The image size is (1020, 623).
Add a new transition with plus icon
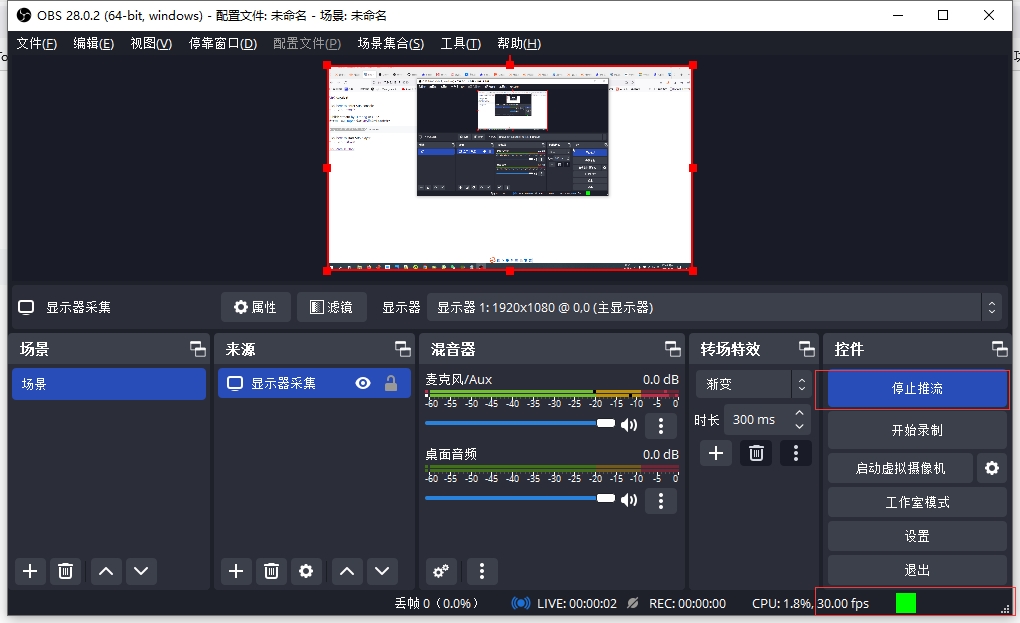tap(715, 453)
